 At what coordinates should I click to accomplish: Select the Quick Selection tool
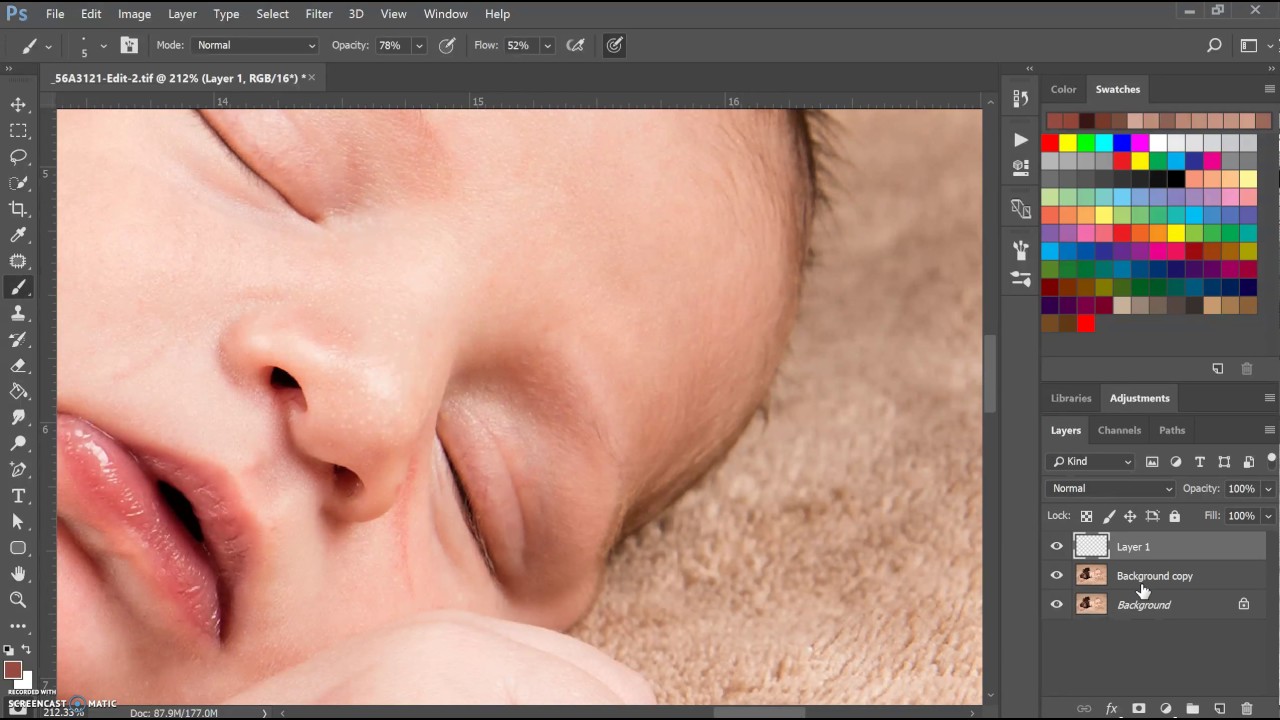coord(18,183)
